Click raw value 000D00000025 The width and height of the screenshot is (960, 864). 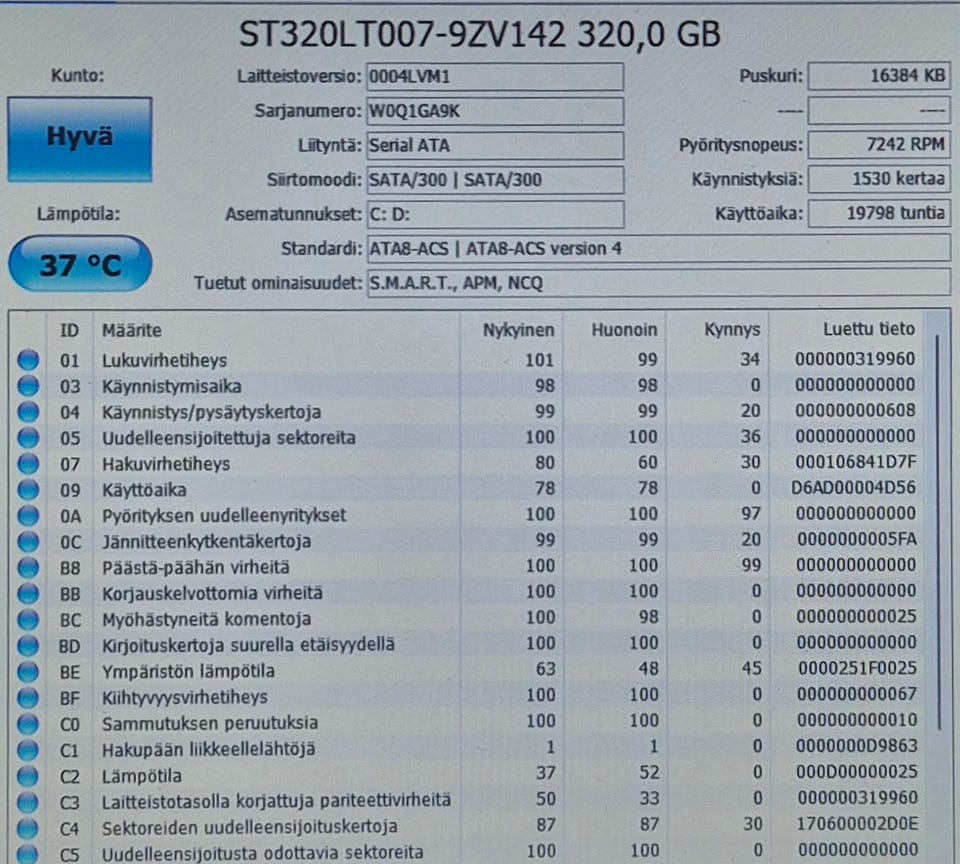856,772
